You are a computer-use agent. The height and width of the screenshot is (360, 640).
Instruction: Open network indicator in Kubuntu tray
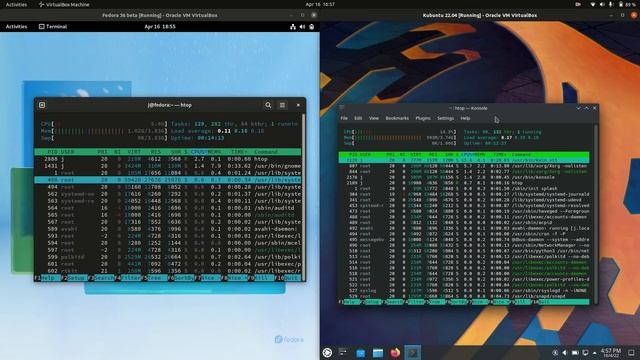585,353
